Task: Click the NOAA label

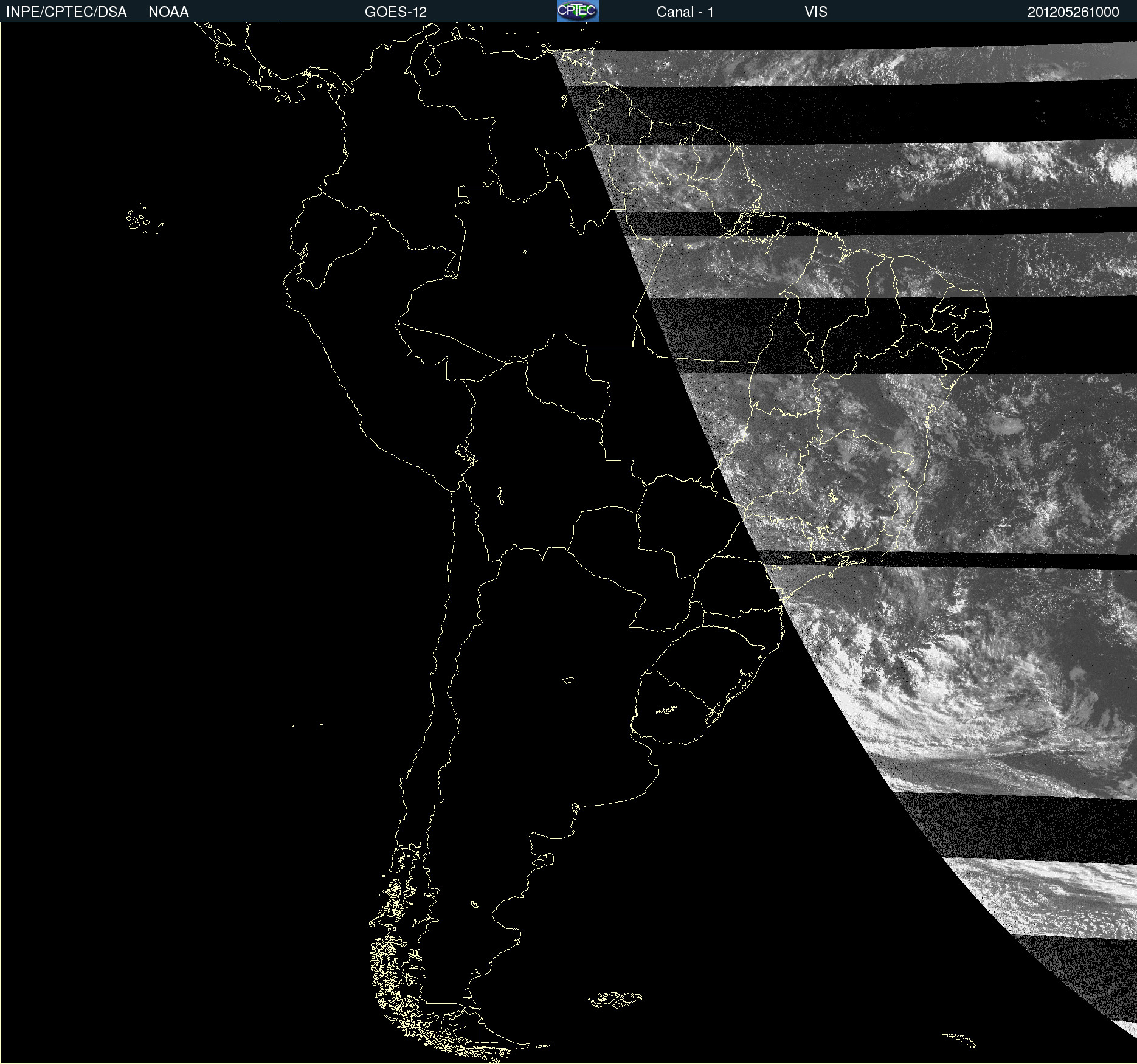Action: click(x=168, y=12)
